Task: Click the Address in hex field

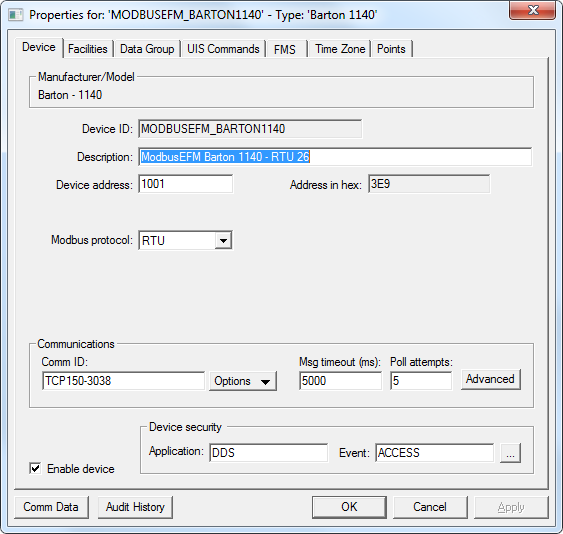Action: point(429,184)
